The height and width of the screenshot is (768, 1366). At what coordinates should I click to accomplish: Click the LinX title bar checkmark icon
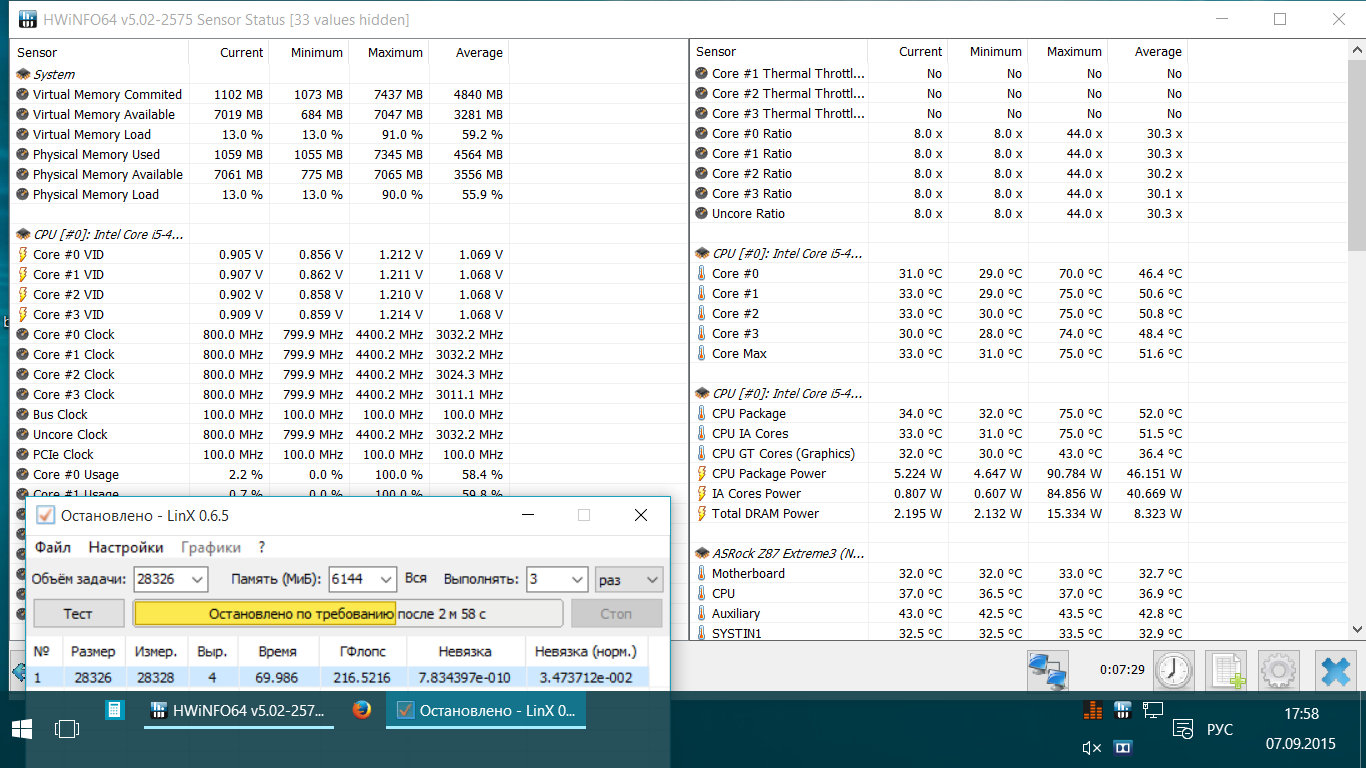coord(44,515)
